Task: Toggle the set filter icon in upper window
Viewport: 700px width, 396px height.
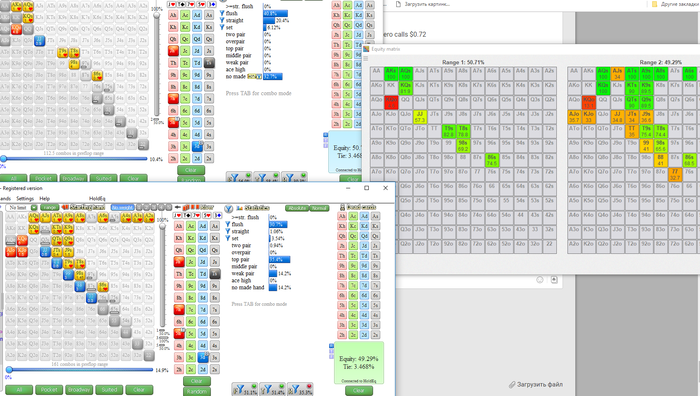Action: [222, 27]
